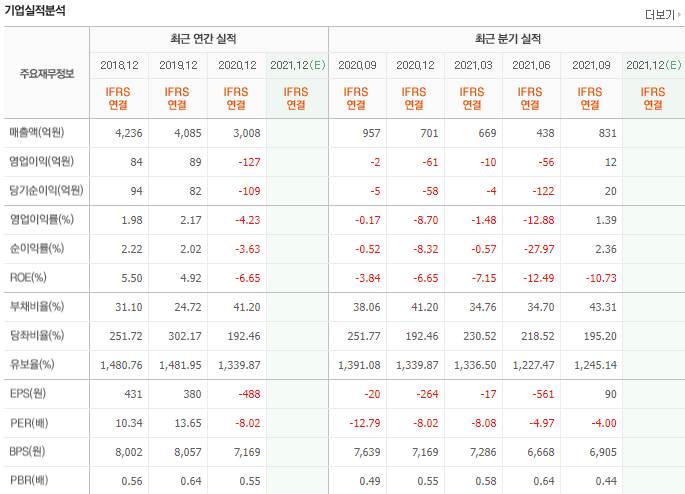Select the -109 net income value
Viewport: 685px width, 494px height.
tap(249, 191)
